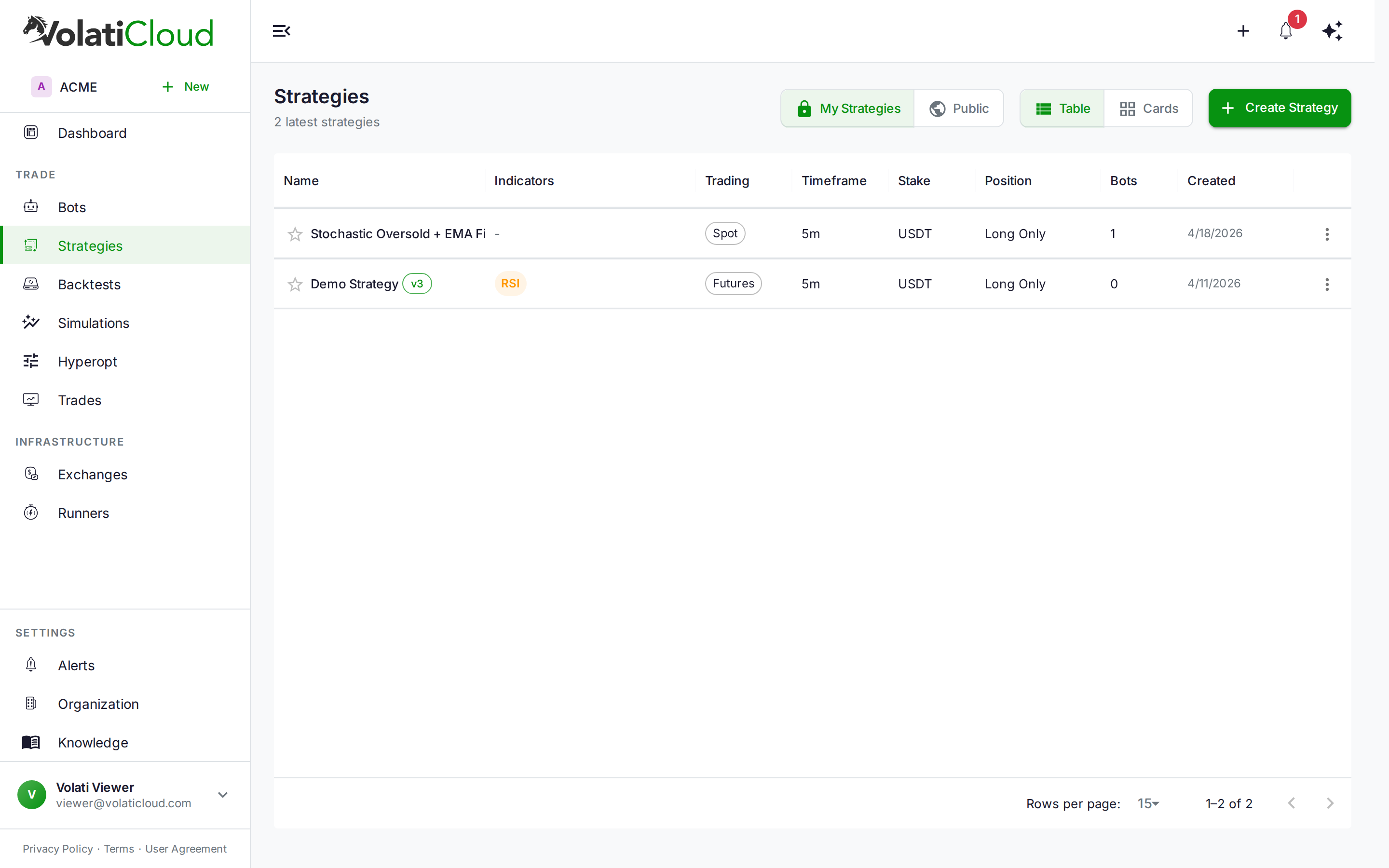The height and width of the screenshot is (868, 1389).
Task: Open Privacy Policy link
Action: 57,849
